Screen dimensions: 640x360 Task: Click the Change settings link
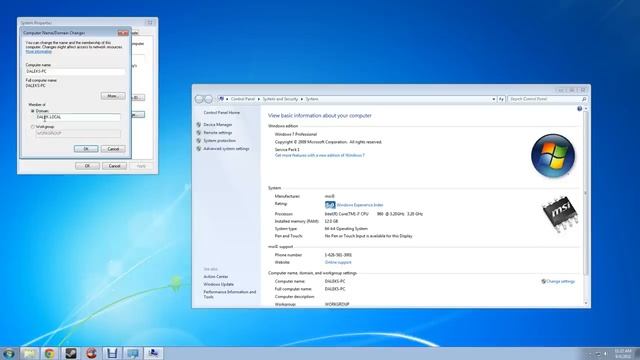pyautogui.click(x=560, y=281)
